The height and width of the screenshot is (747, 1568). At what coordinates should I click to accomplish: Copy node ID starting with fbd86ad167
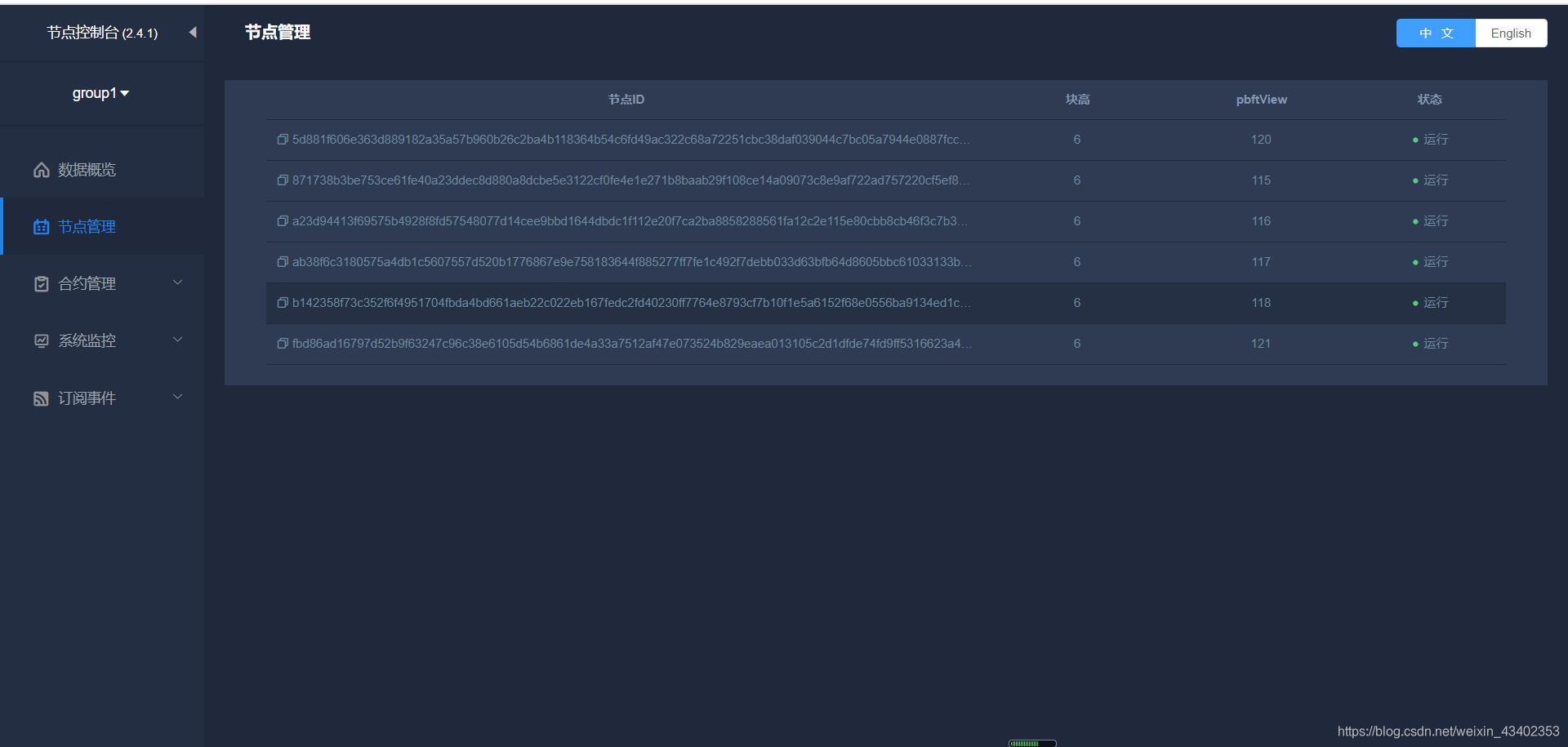pos(282,344)
